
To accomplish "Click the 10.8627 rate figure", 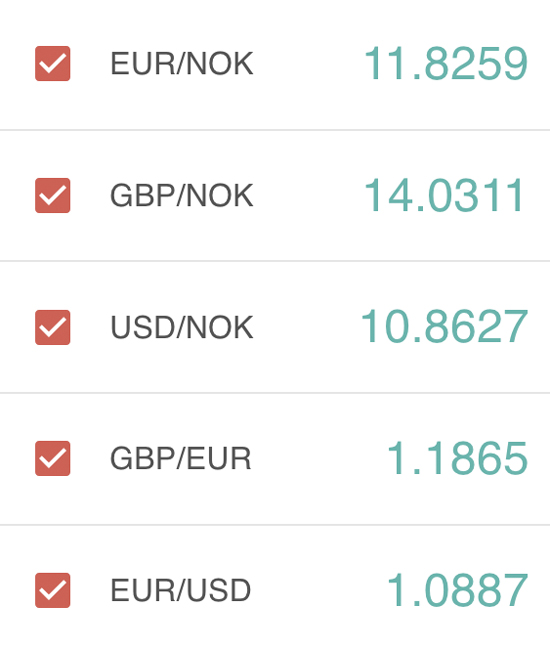I will coord(445,327).
